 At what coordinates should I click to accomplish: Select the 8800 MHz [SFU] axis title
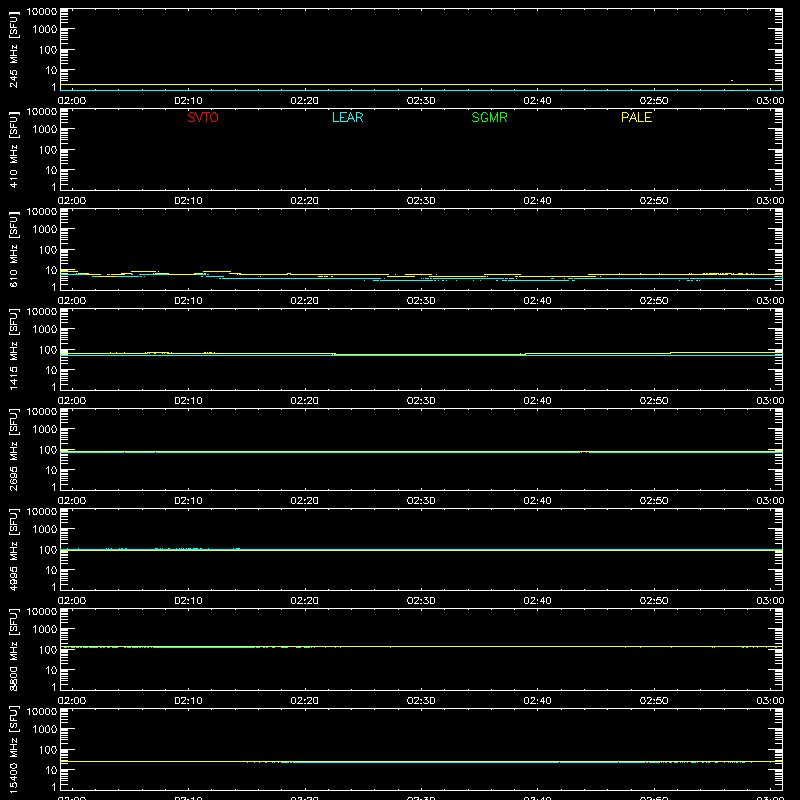pyautogui.click(x=13, y=649)
